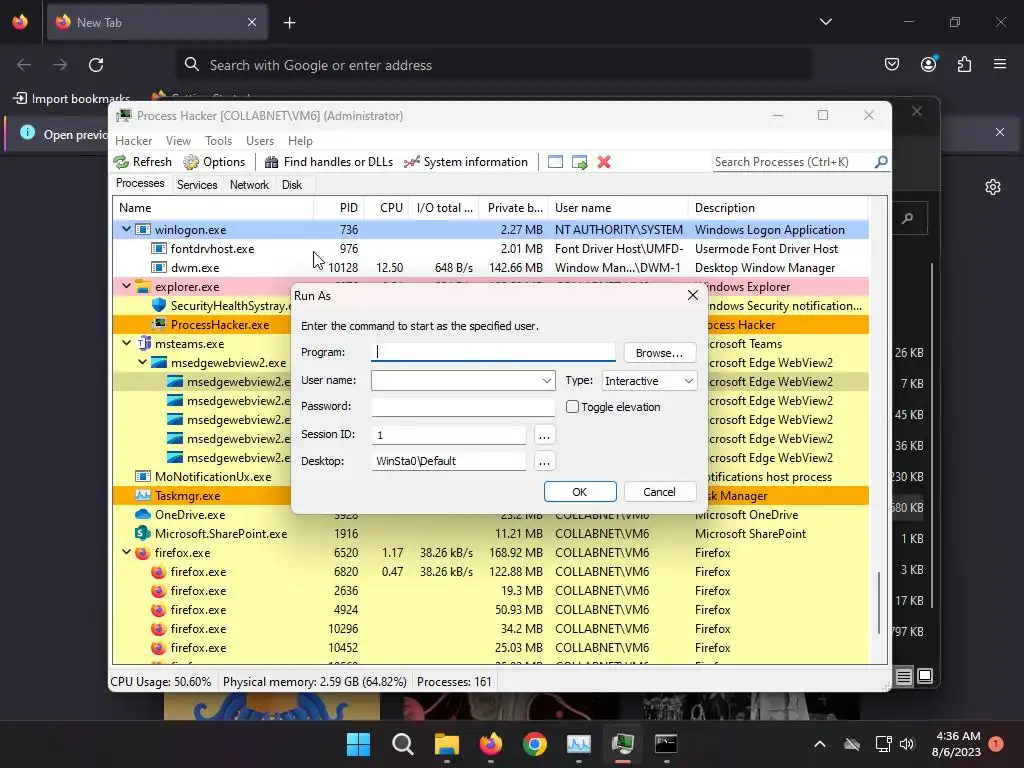Close the Run As dialog
This screenshot has width=1024, height=768.
693,295
